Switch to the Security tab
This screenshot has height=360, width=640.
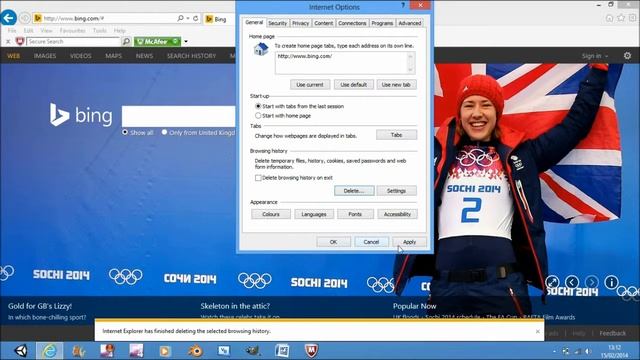point(278,23)
